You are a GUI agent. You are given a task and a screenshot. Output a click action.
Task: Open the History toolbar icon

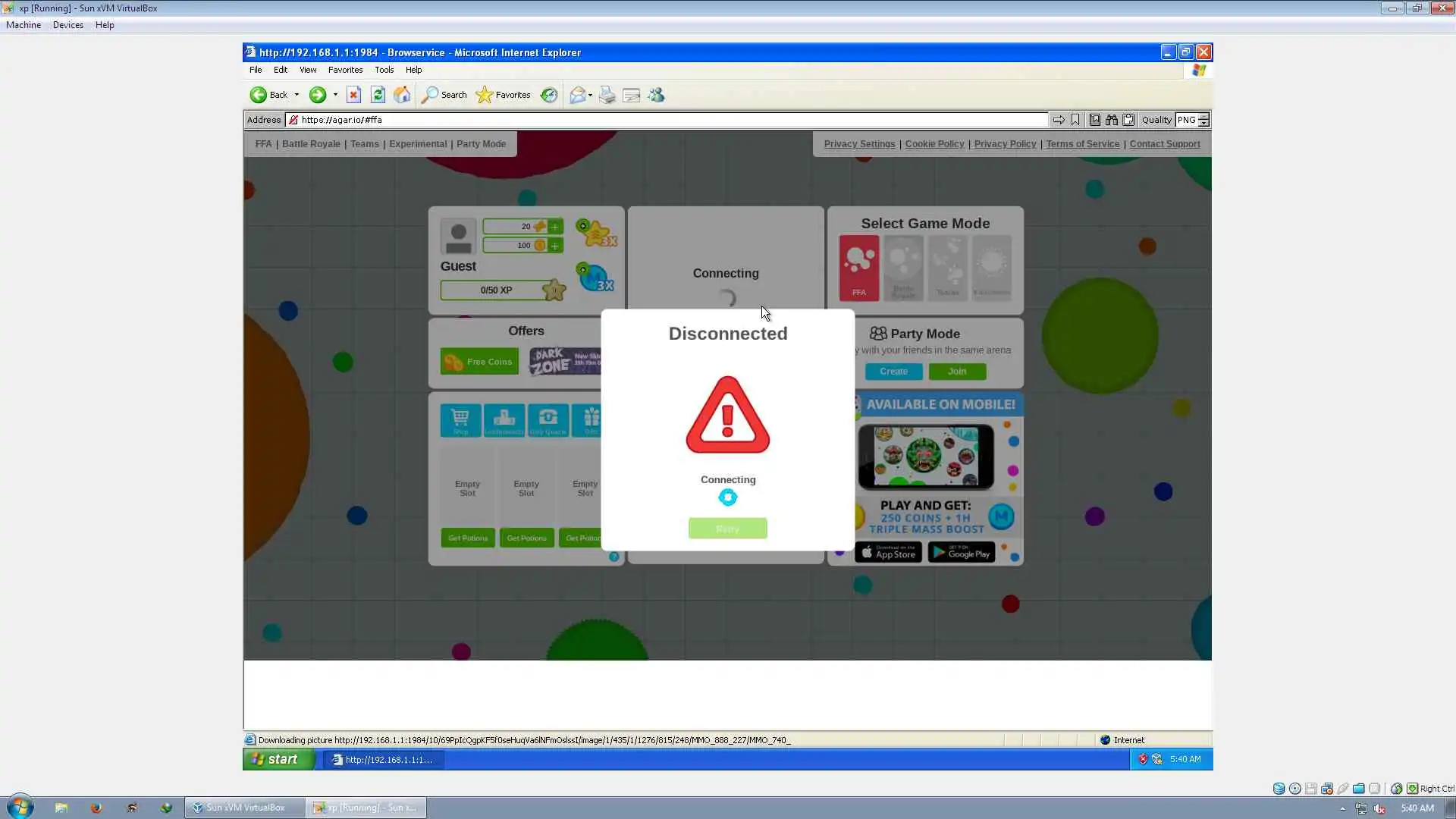pos(549,95)
